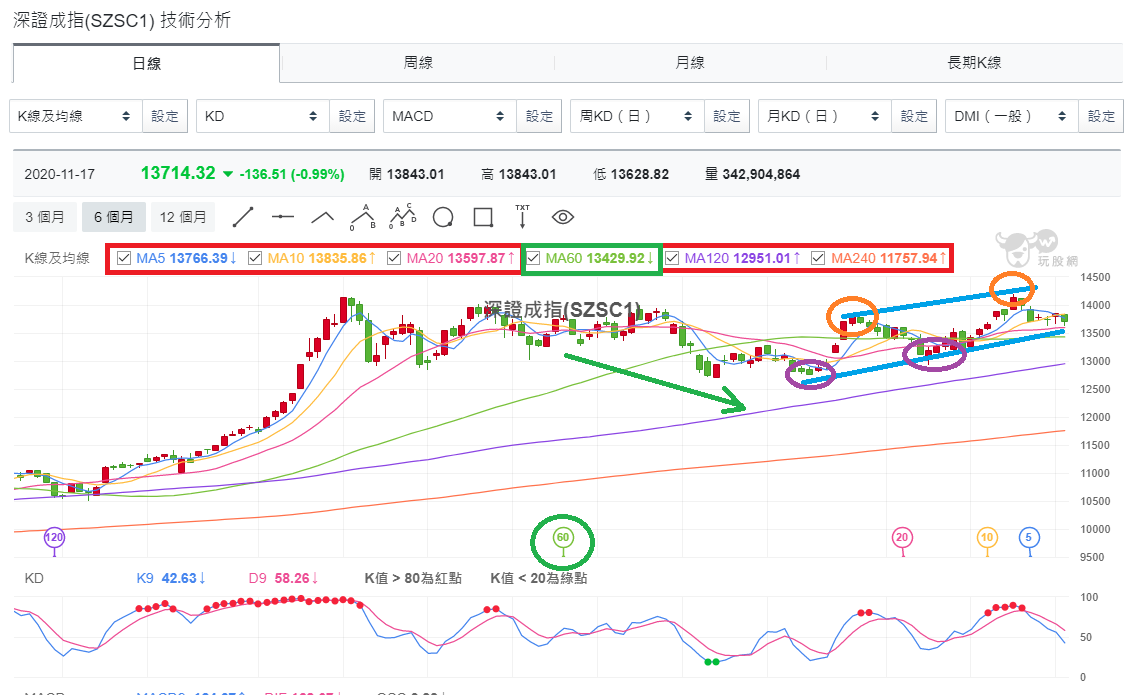Toggle drawings visibility with eye icon
Image resolution: width=1130 pixels, height=695 pixels.
coord(563,217)
